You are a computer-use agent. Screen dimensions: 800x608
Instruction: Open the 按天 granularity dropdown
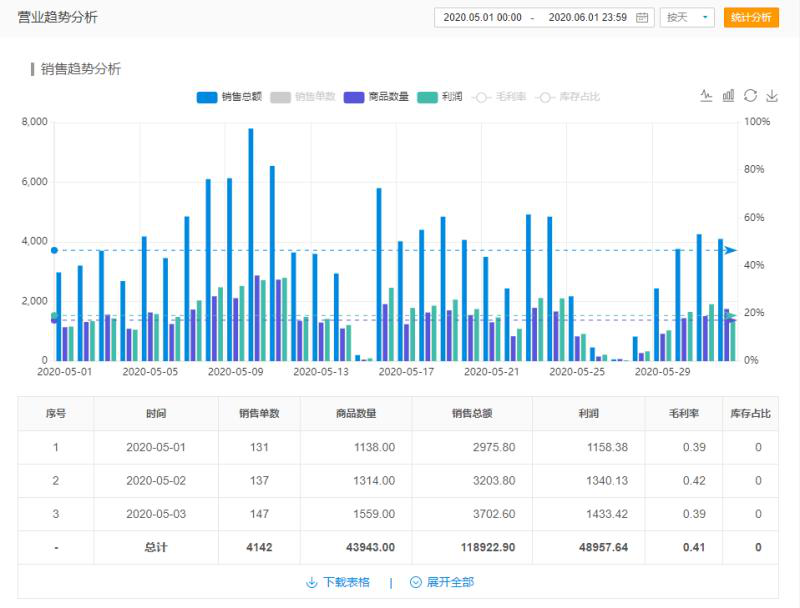pyautogui.click(x=687, y=17)
